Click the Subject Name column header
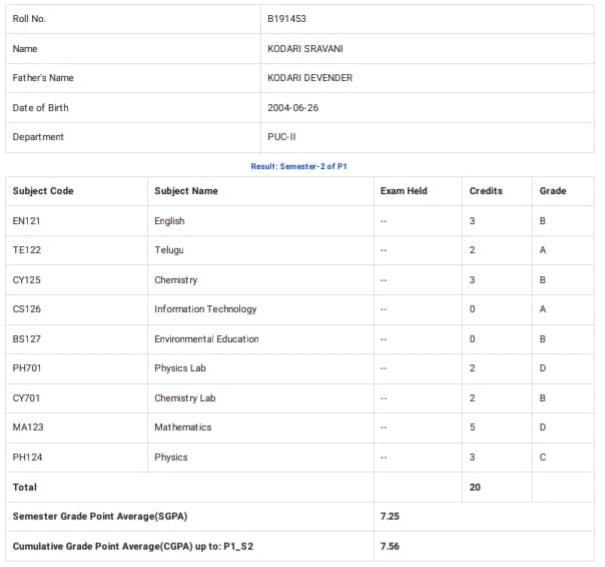This screenshot has height=567, width=605. point(186,191)
